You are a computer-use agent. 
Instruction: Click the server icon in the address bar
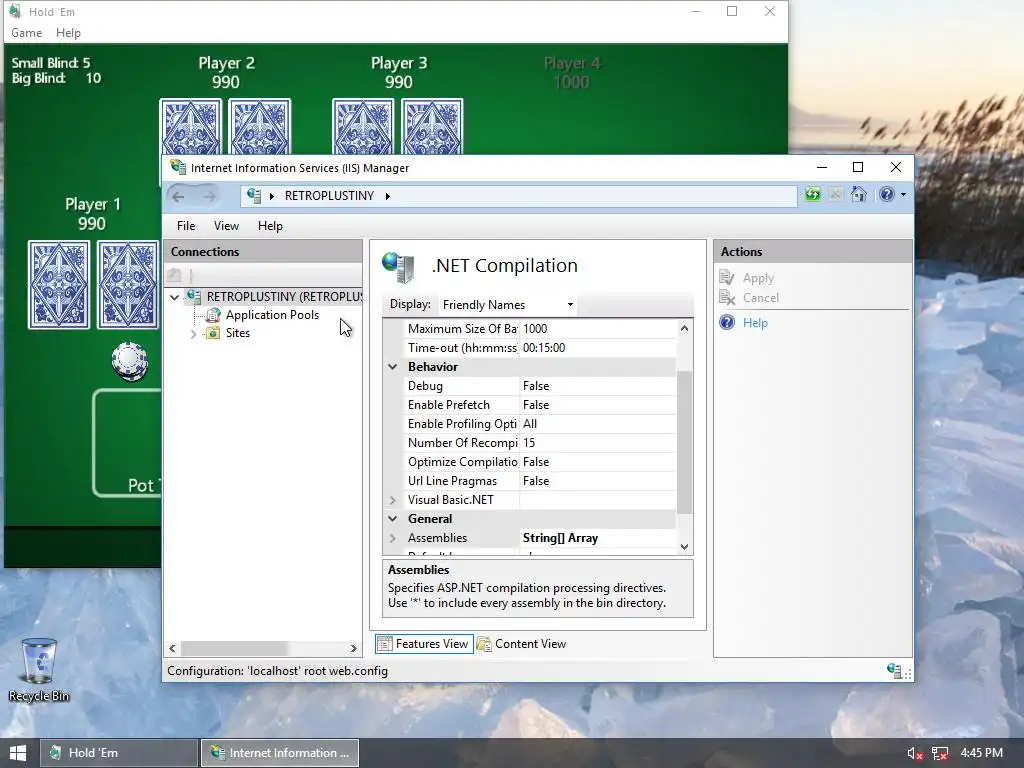[x=254, y=196]
